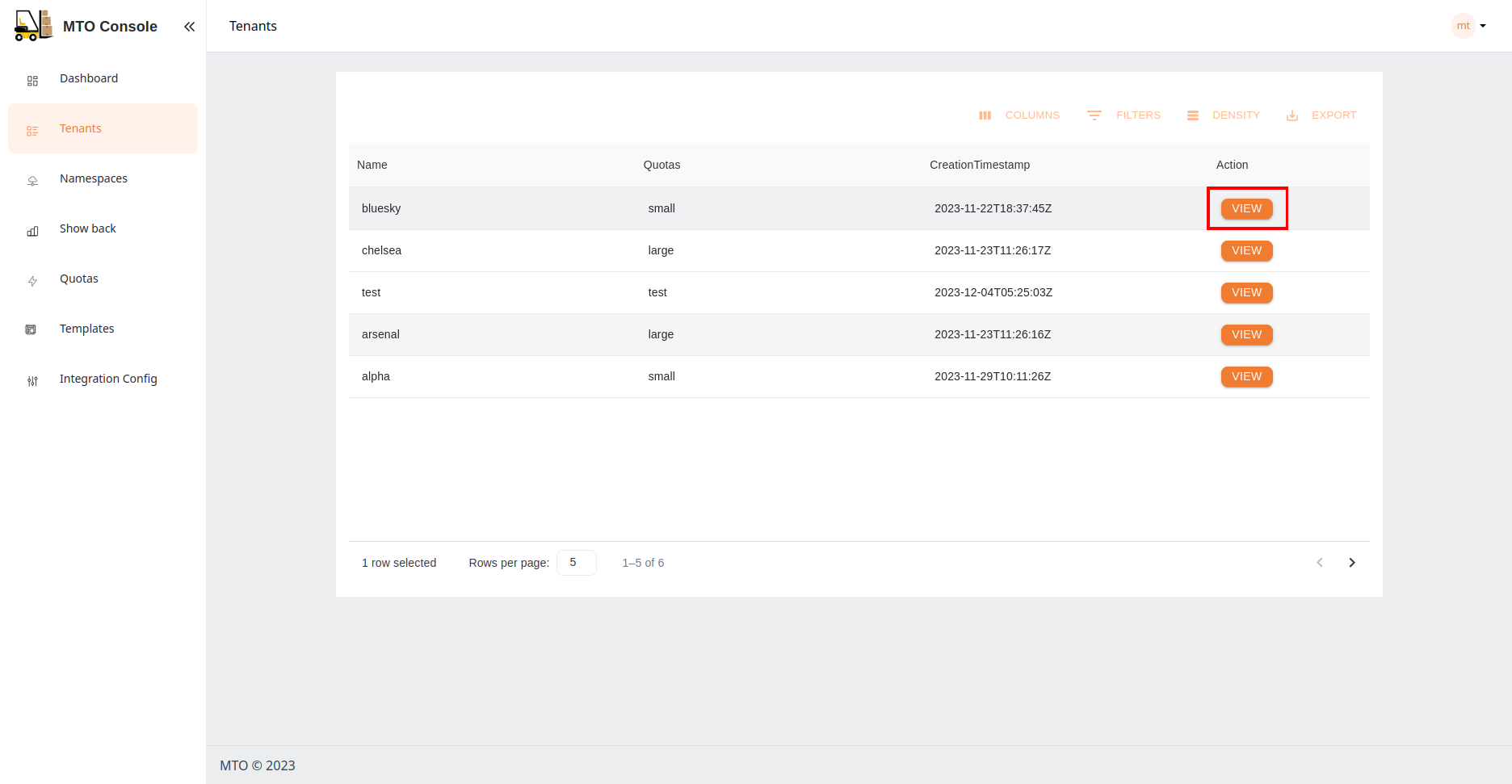Click the MTO Console forklift logo
Viewport: 1512px width, 784px height.
[x=33, y=26]
